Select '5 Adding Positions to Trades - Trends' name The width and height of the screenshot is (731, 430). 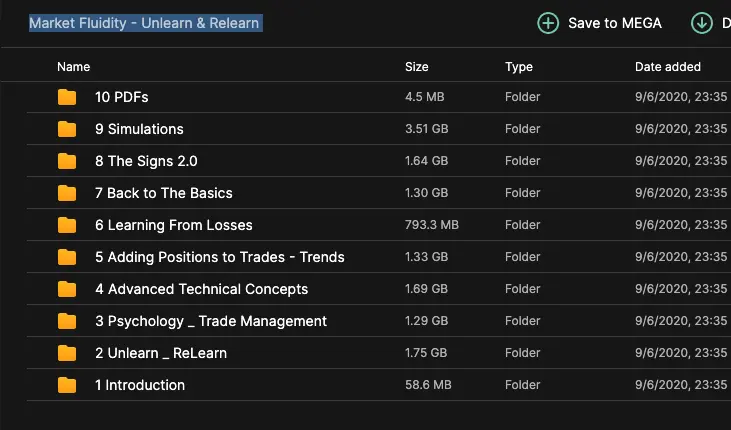click(x=220, y=257)
